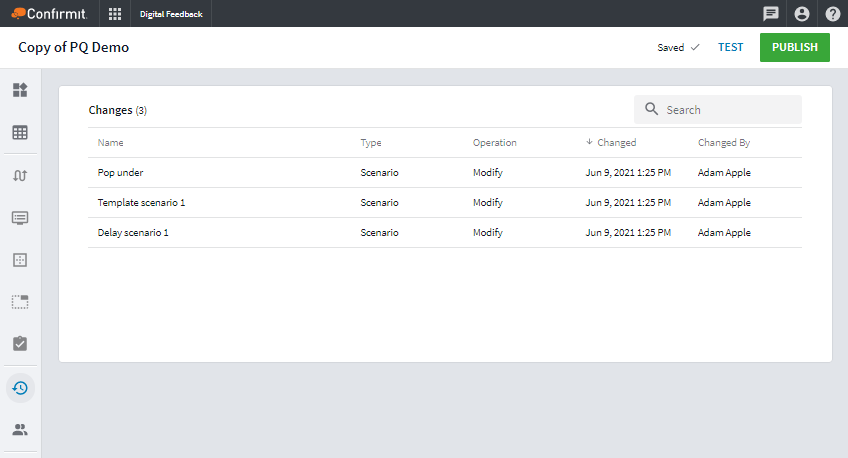Select the Pop under row name
848x458 pixels.
pos(120,172)
